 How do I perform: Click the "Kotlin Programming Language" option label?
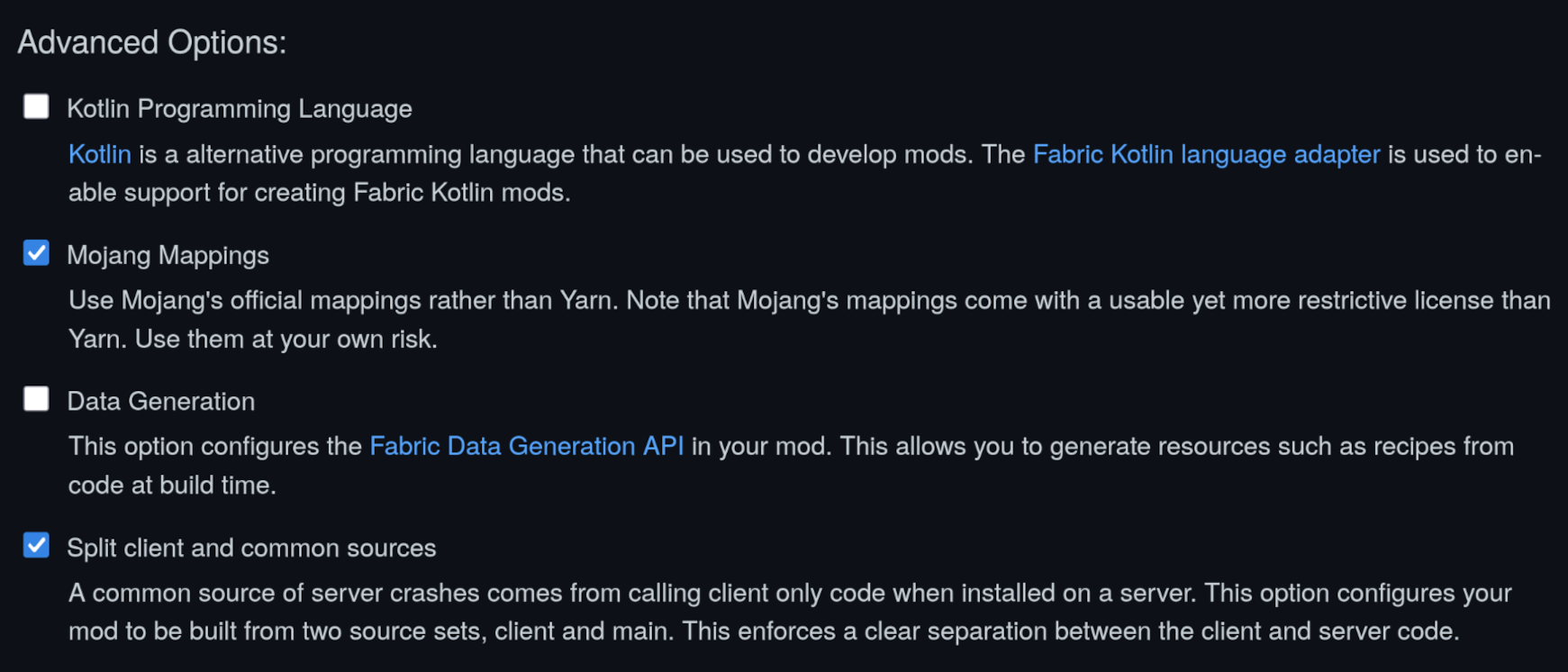tap(239, 109)
